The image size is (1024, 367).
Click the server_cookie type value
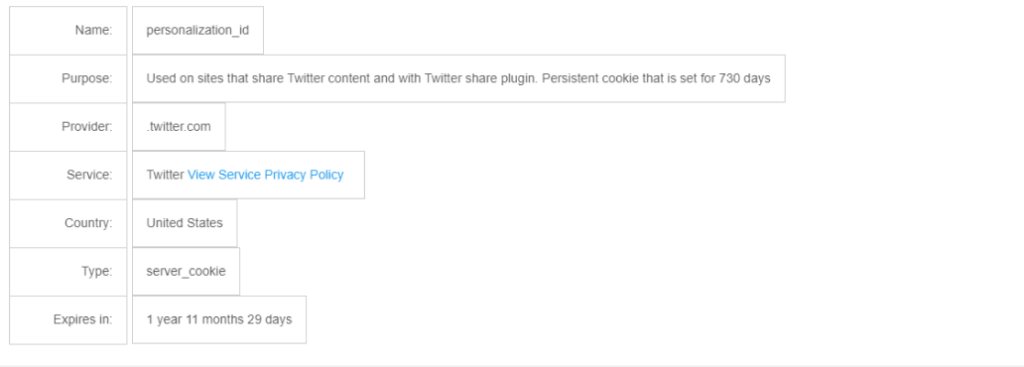[x=186, y=272]
